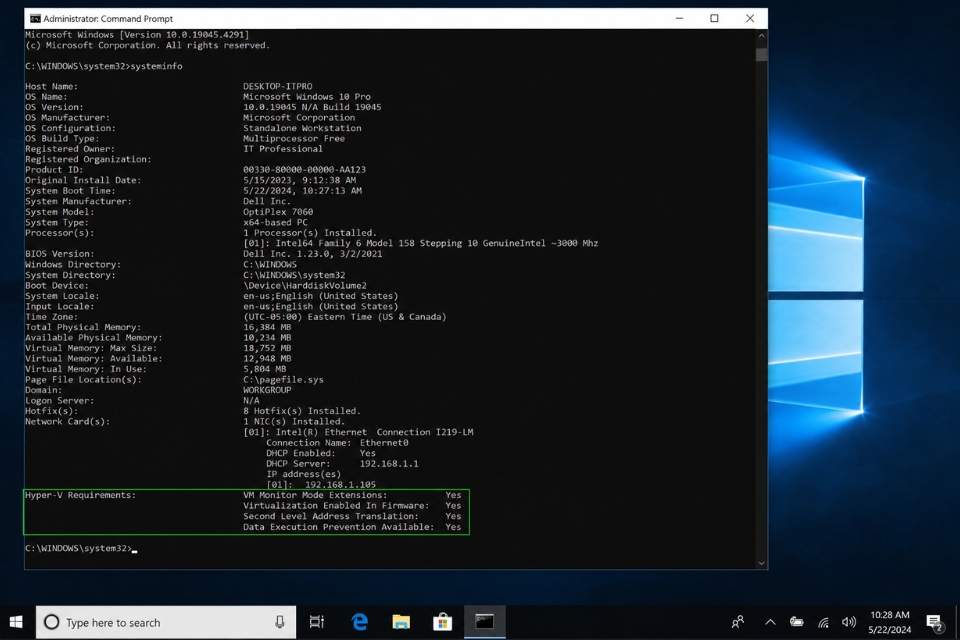Click the Cortana search circle icon
960x640 pixels.
[x=52, y=622]
